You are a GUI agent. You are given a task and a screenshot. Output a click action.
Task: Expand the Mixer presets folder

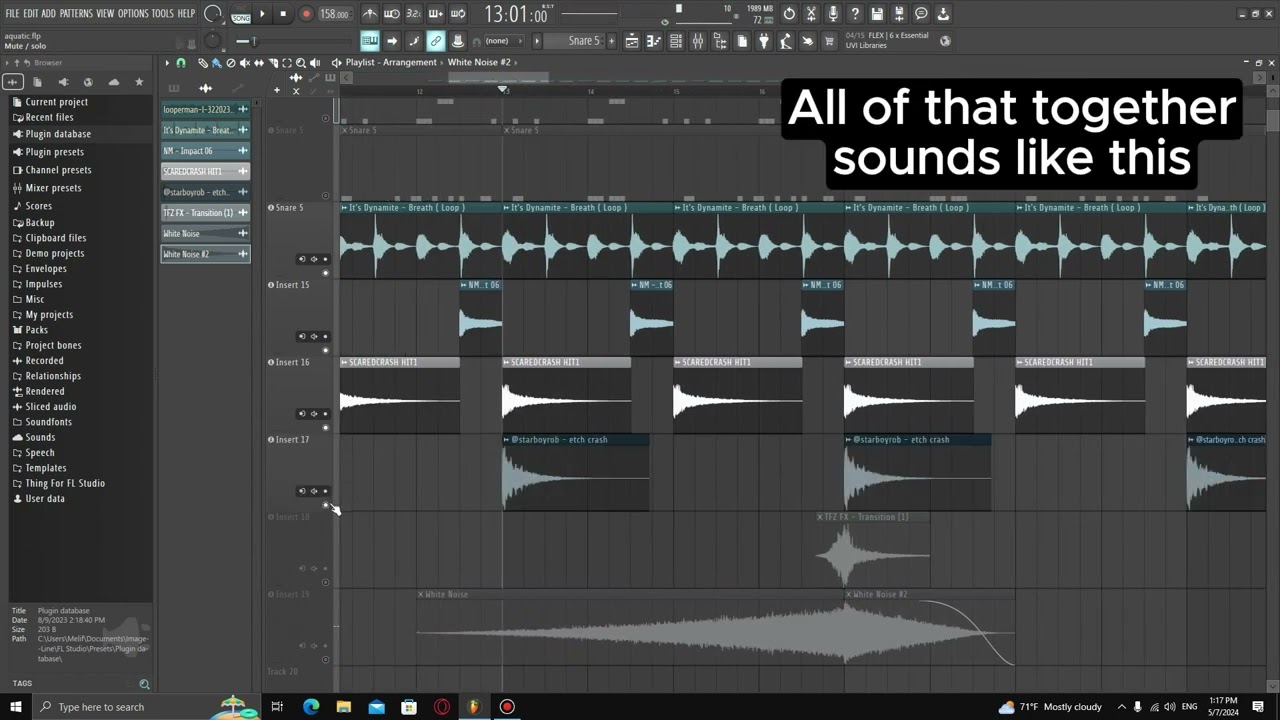click(53, 188)
